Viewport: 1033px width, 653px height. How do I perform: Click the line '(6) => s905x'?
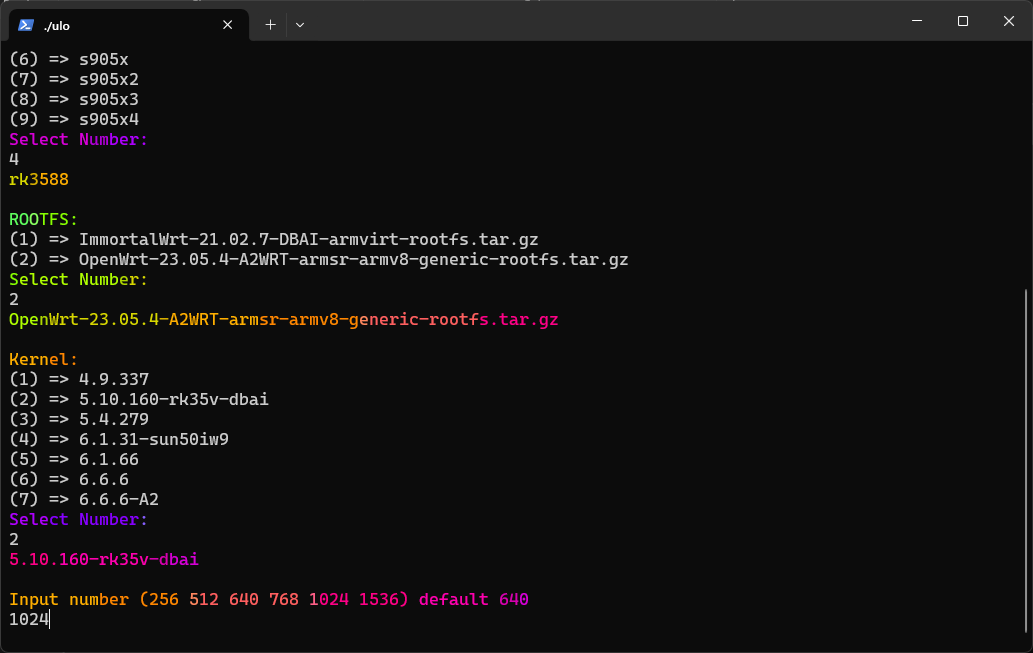pos(69,59)
